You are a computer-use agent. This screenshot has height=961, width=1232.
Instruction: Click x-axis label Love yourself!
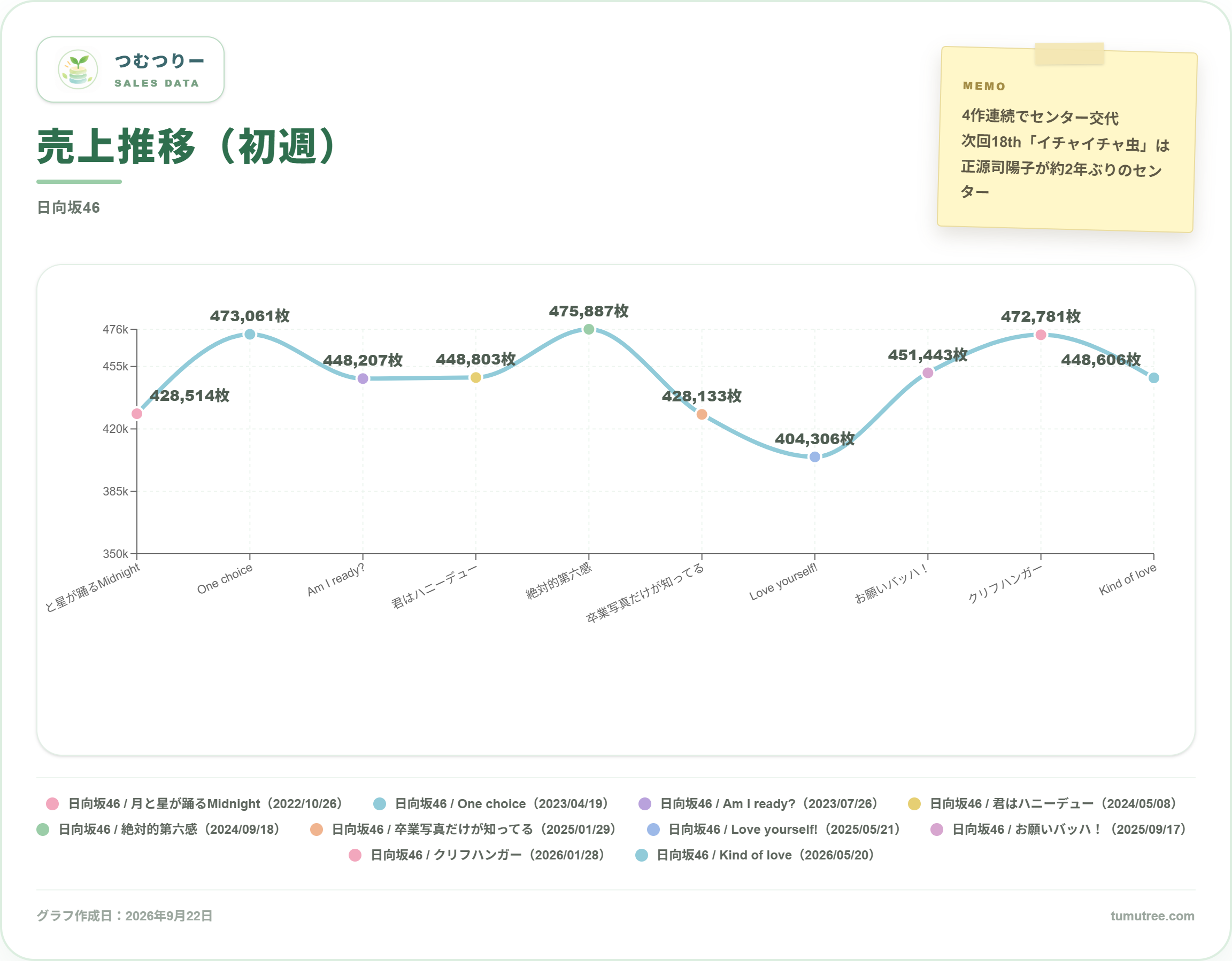pyautogui.click(x=783, y=582)
